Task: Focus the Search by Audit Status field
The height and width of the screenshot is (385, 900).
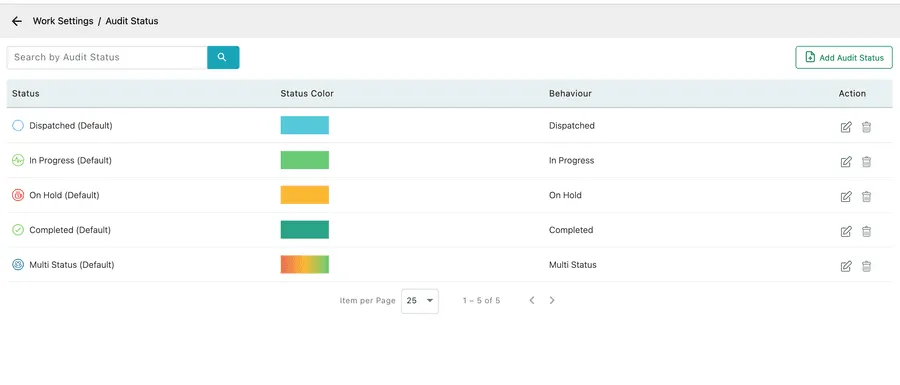Action: (107, 57)
